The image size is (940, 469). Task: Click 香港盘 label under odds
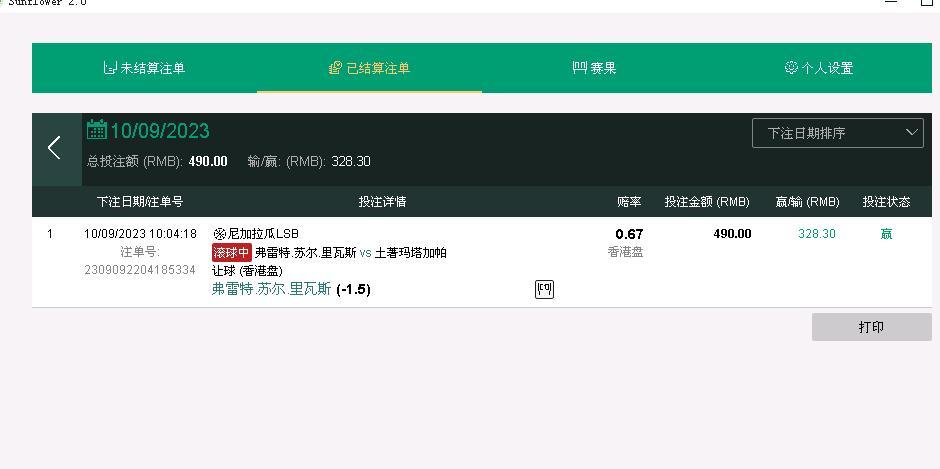tap(625, 252)
